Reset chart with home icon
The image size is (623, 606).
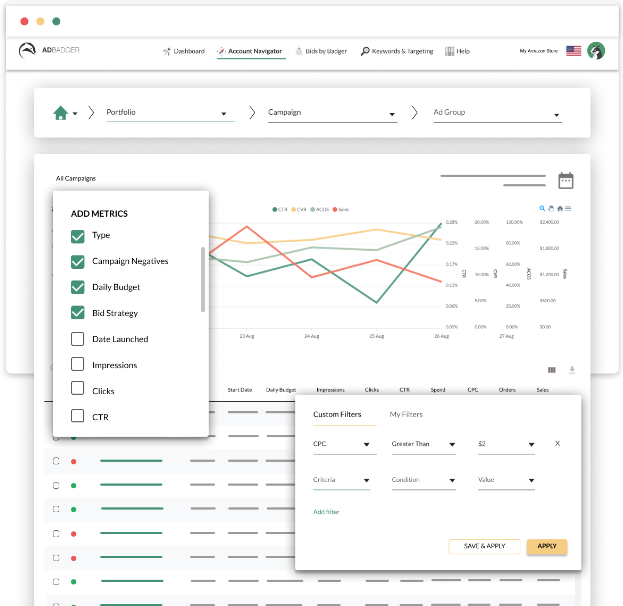coord(560,208)
